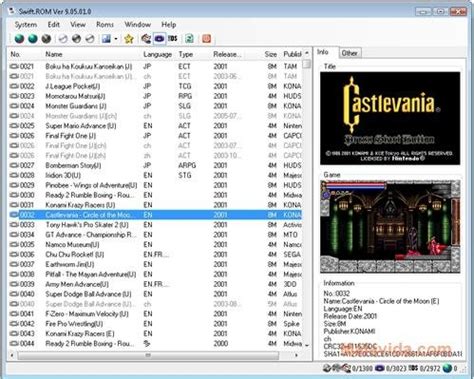Select row 0039 Army Men Advance(U)
The height and width of the screenshot is (379, 474).
click(x=155, y=284)
